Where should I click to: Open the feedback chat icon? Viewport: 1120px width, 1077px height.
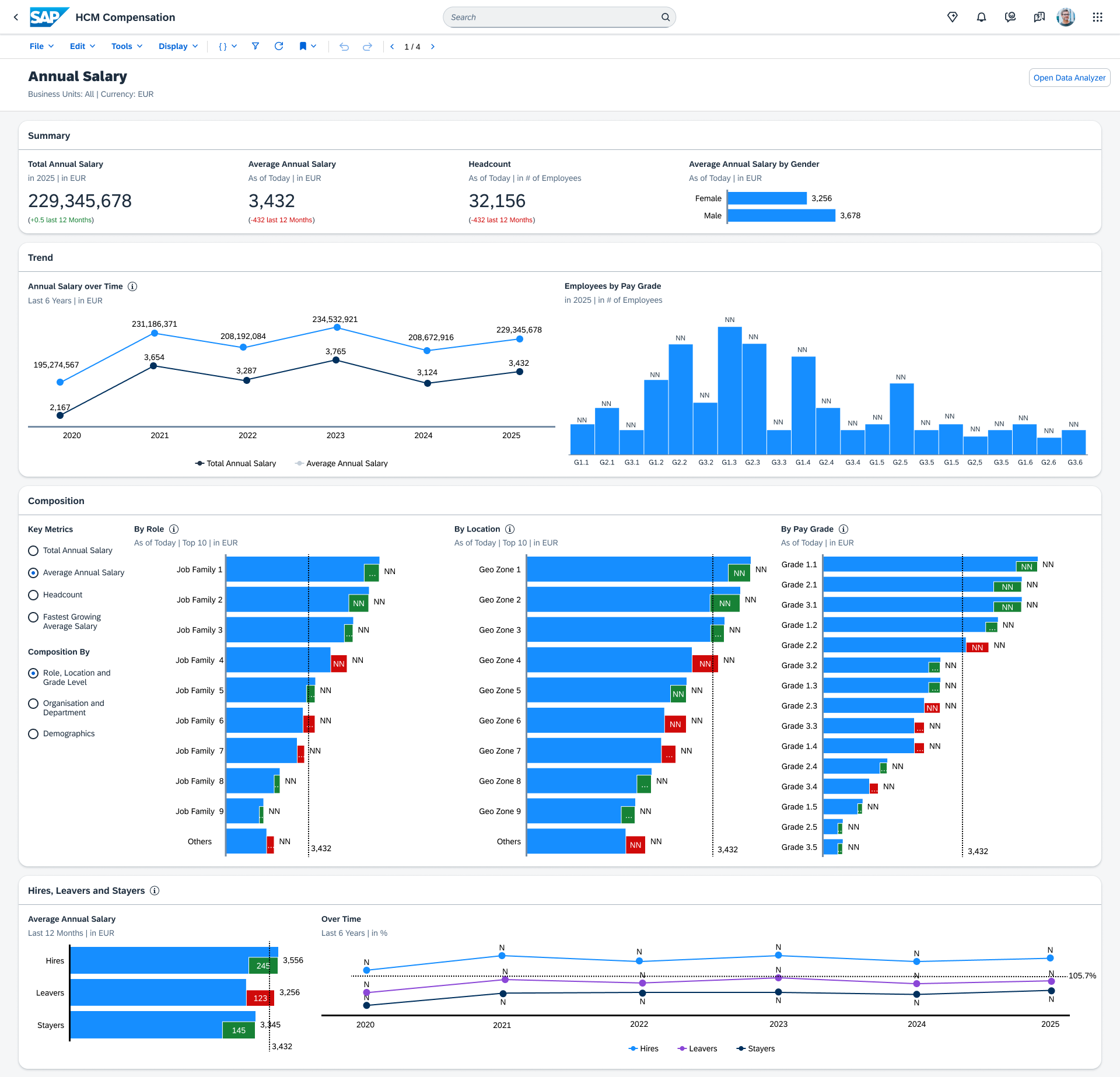click(x=1039, y=18)
